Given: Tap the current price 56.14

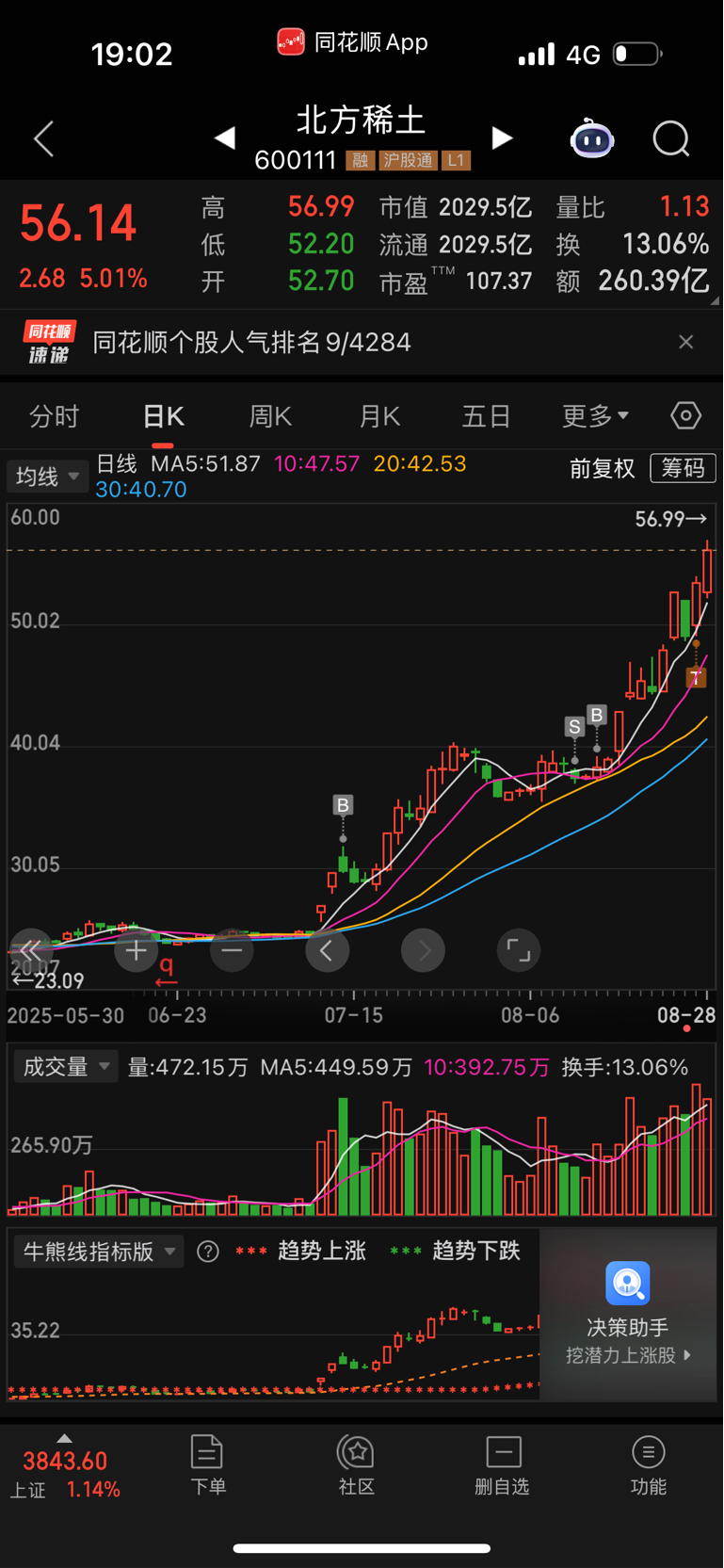Looking at the screenshot, I should (x=78, y=223).
